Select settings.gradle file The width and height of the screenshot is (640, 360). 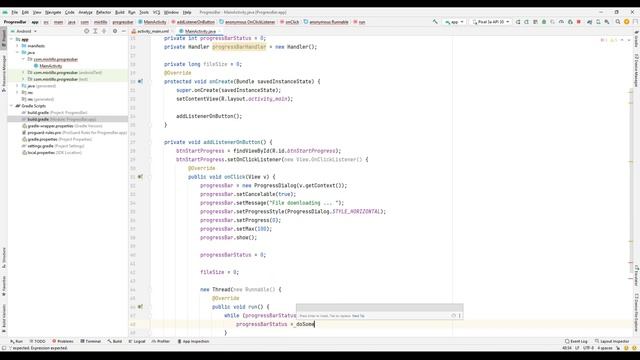click(x=53, y=146)
